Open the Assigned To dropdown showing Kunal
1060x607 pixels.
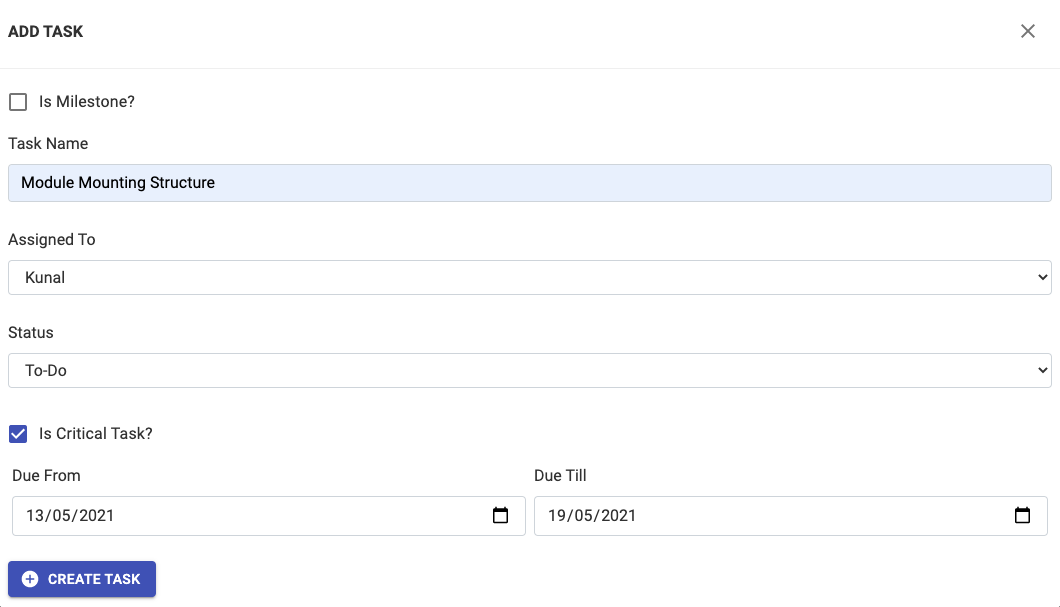tap(500, 278)
